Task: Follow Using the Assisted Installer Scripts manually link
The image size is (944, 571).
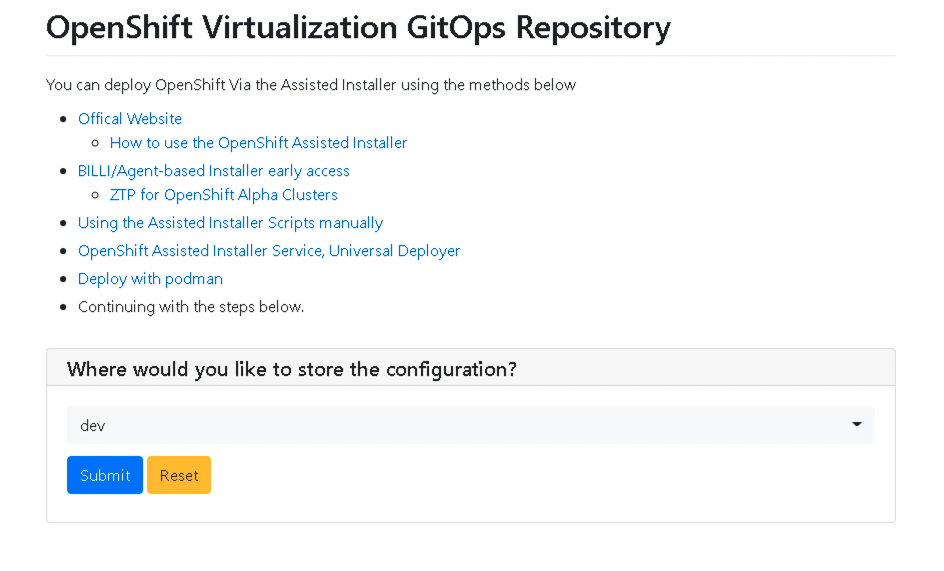Action: pos(230,223)
